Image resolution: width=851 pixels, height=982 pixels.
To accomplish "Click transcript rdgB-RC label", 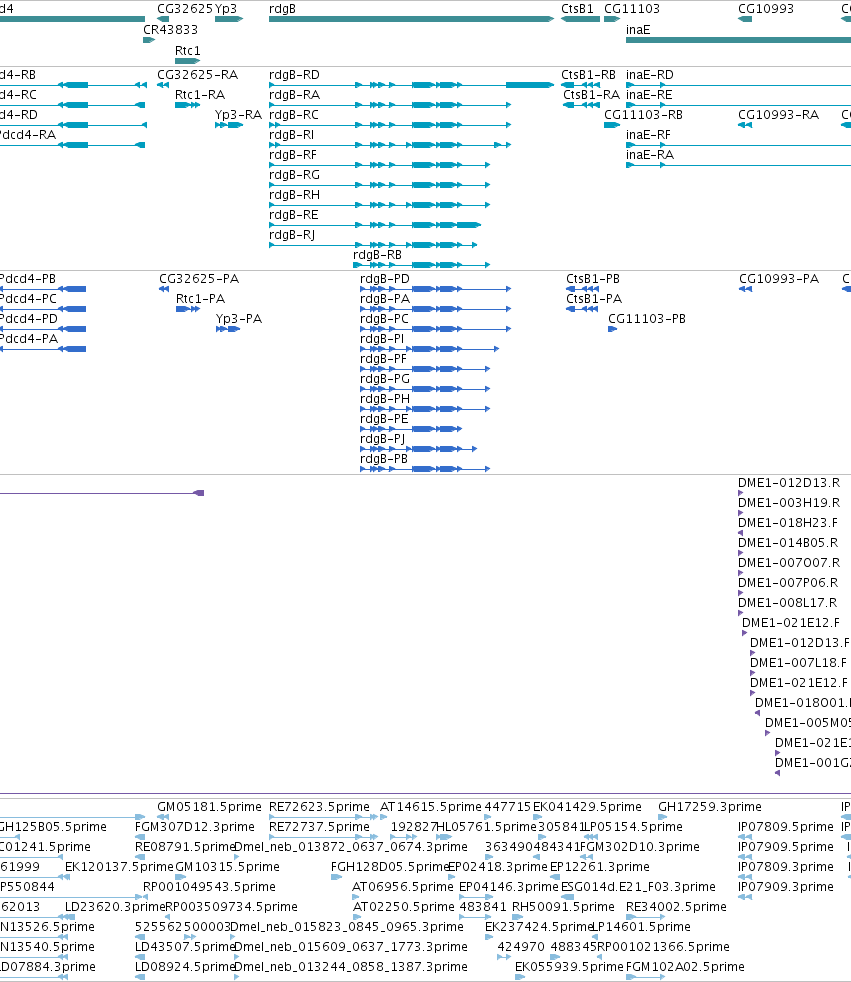I will pyautogui.click(x=294, y=115).
